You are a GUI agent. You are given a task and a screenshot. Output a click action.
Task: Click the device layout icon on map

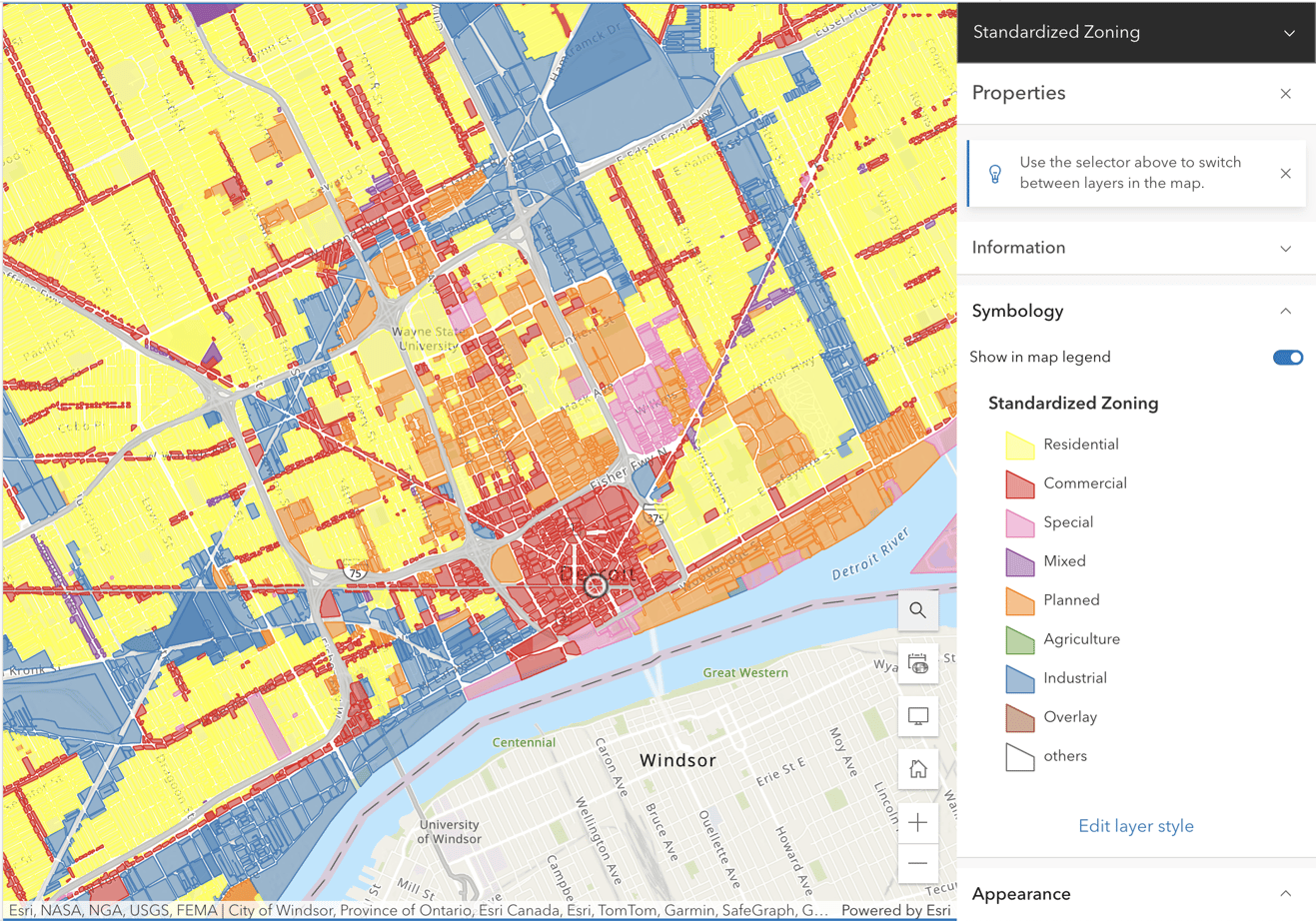(917, 716)
